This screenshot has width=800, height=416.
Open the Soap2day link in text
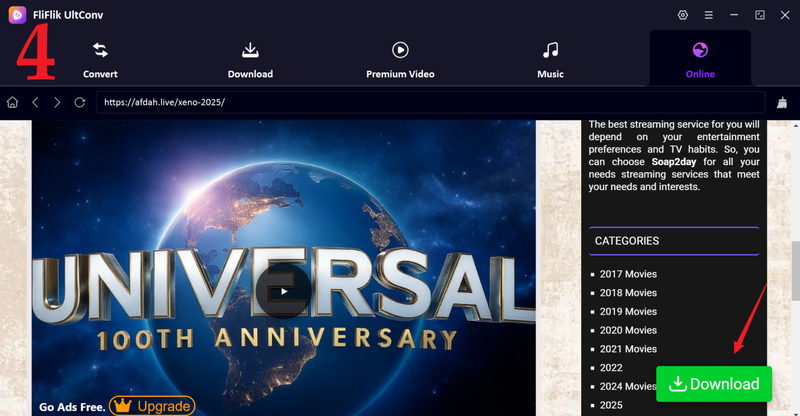(x=673, y=162)
